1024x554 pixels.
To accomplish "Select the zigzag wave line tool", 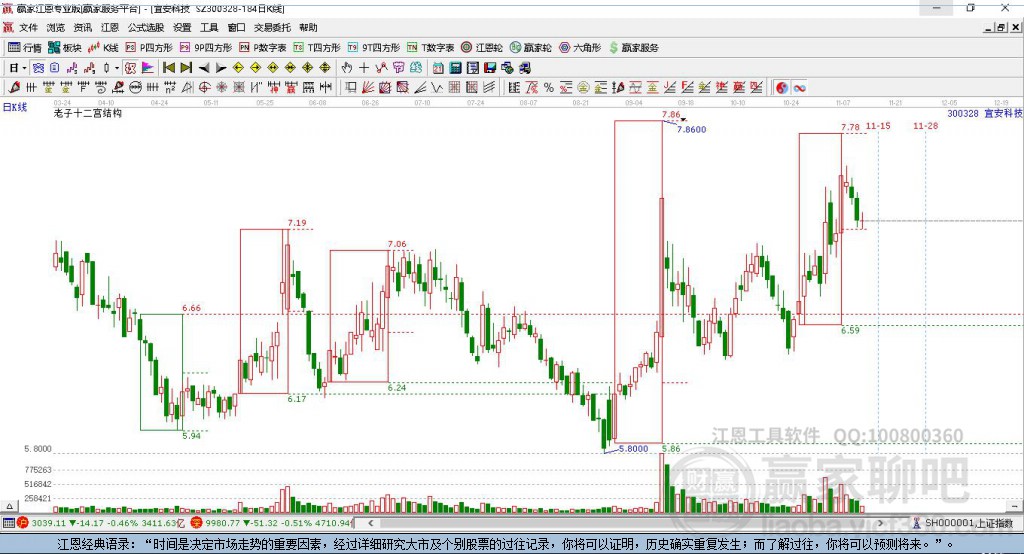I will (x=437, y=88).
